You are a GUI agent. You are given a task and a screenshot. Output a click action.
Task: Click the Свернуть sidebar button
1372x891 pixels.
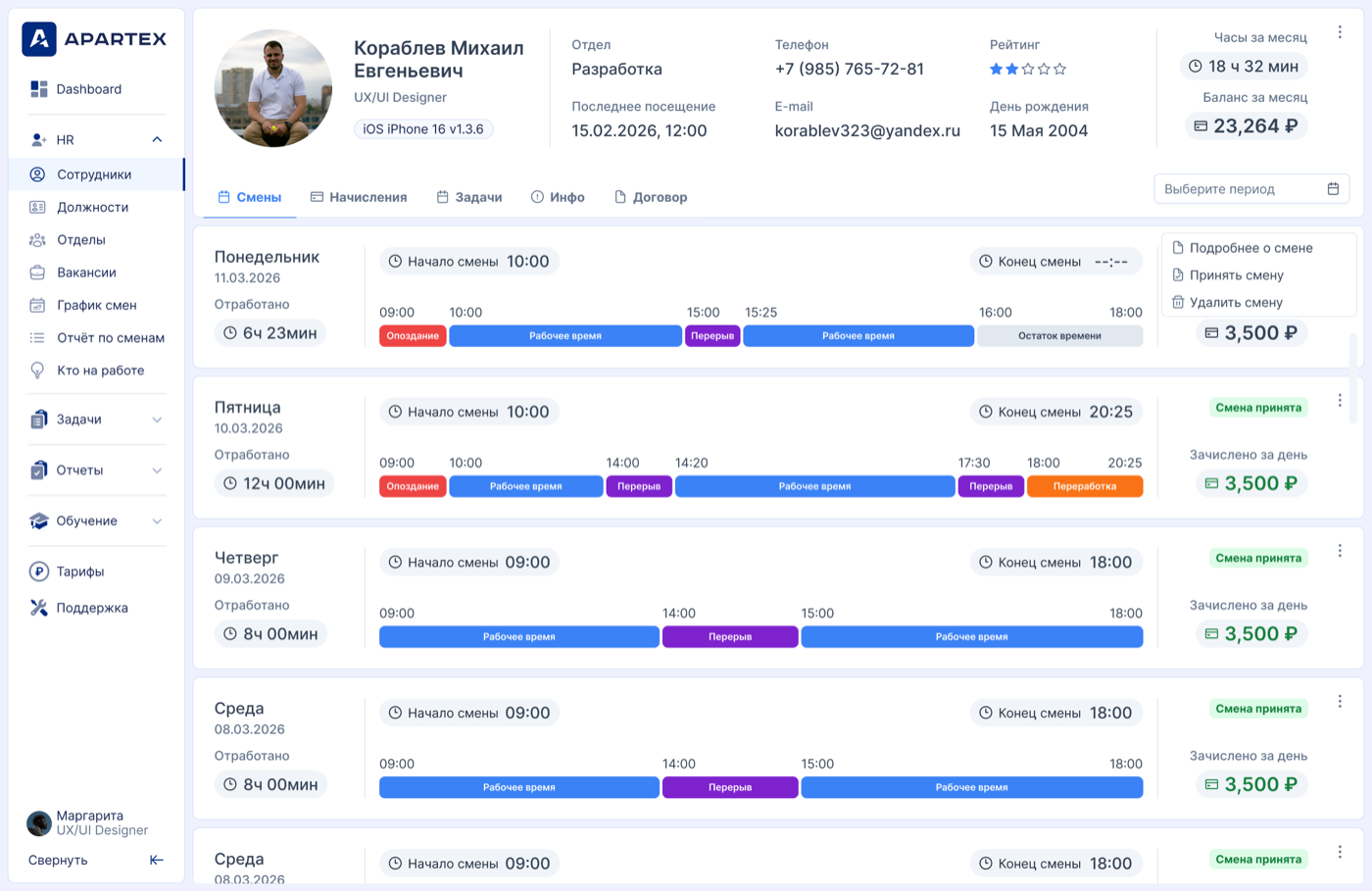point(96,861)
